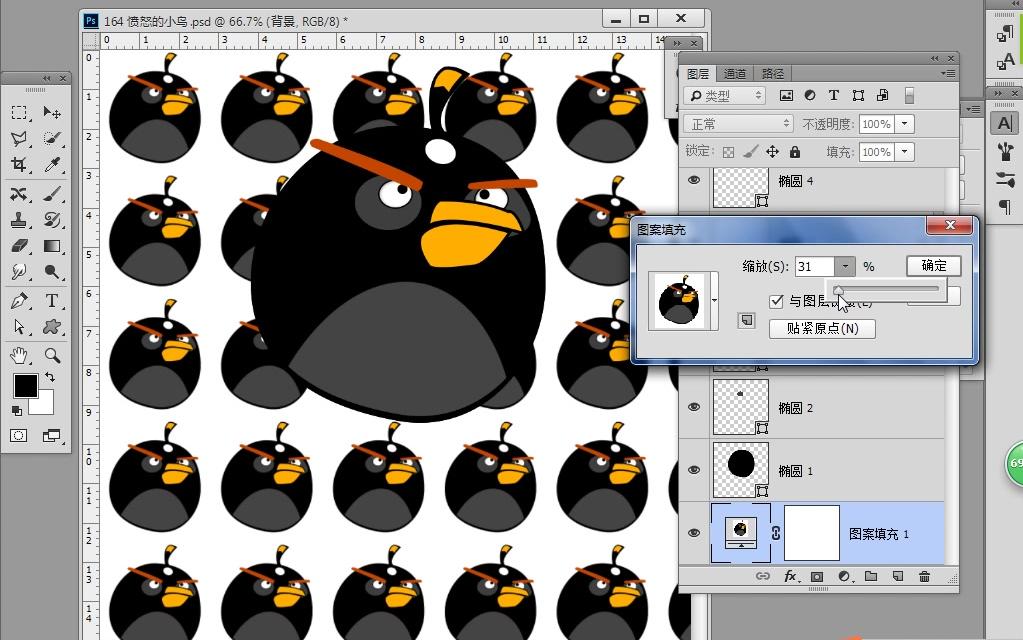Toggle lock position icon
This screenshot has width=1023, height=640.
pos(772,152)
